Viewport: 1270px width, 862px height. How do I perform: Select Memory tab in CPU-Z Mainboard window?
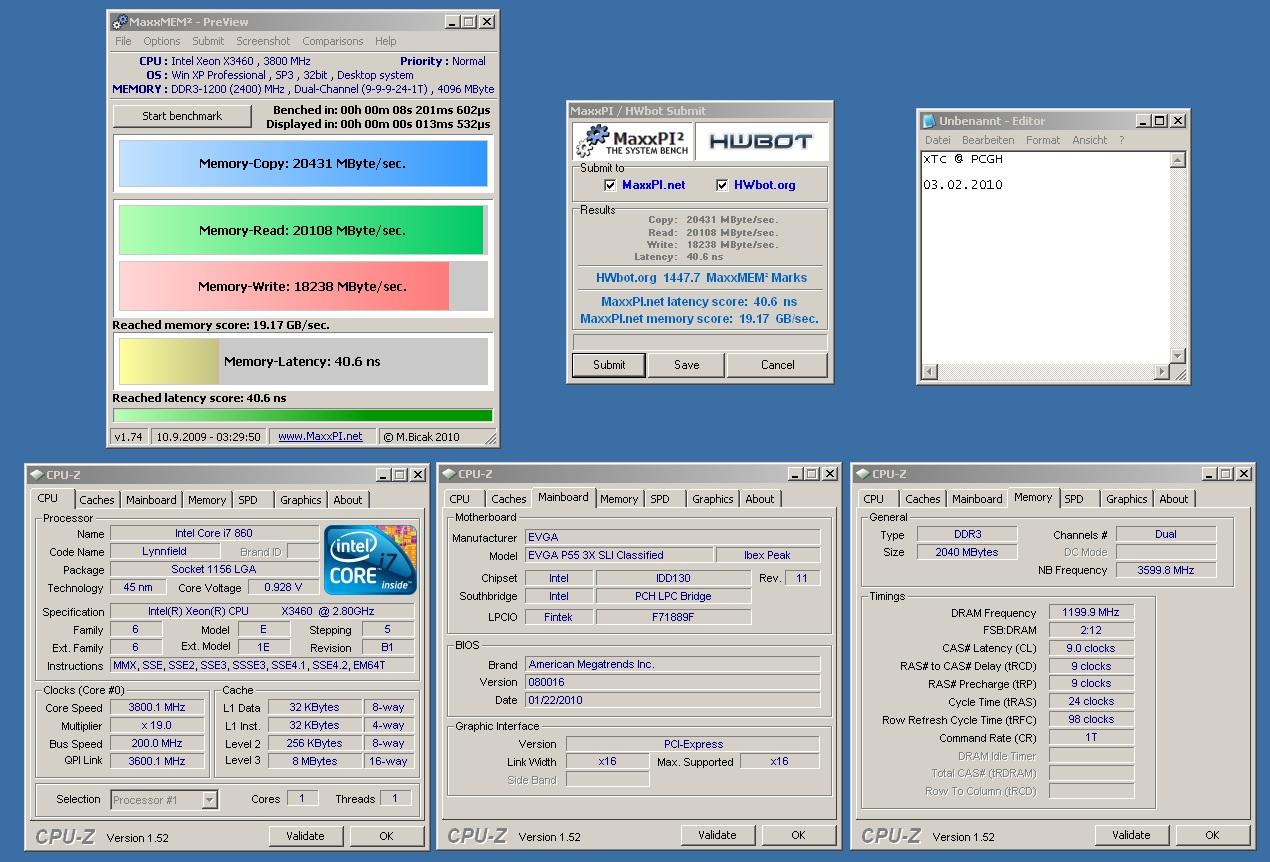[x=619, y=499]
